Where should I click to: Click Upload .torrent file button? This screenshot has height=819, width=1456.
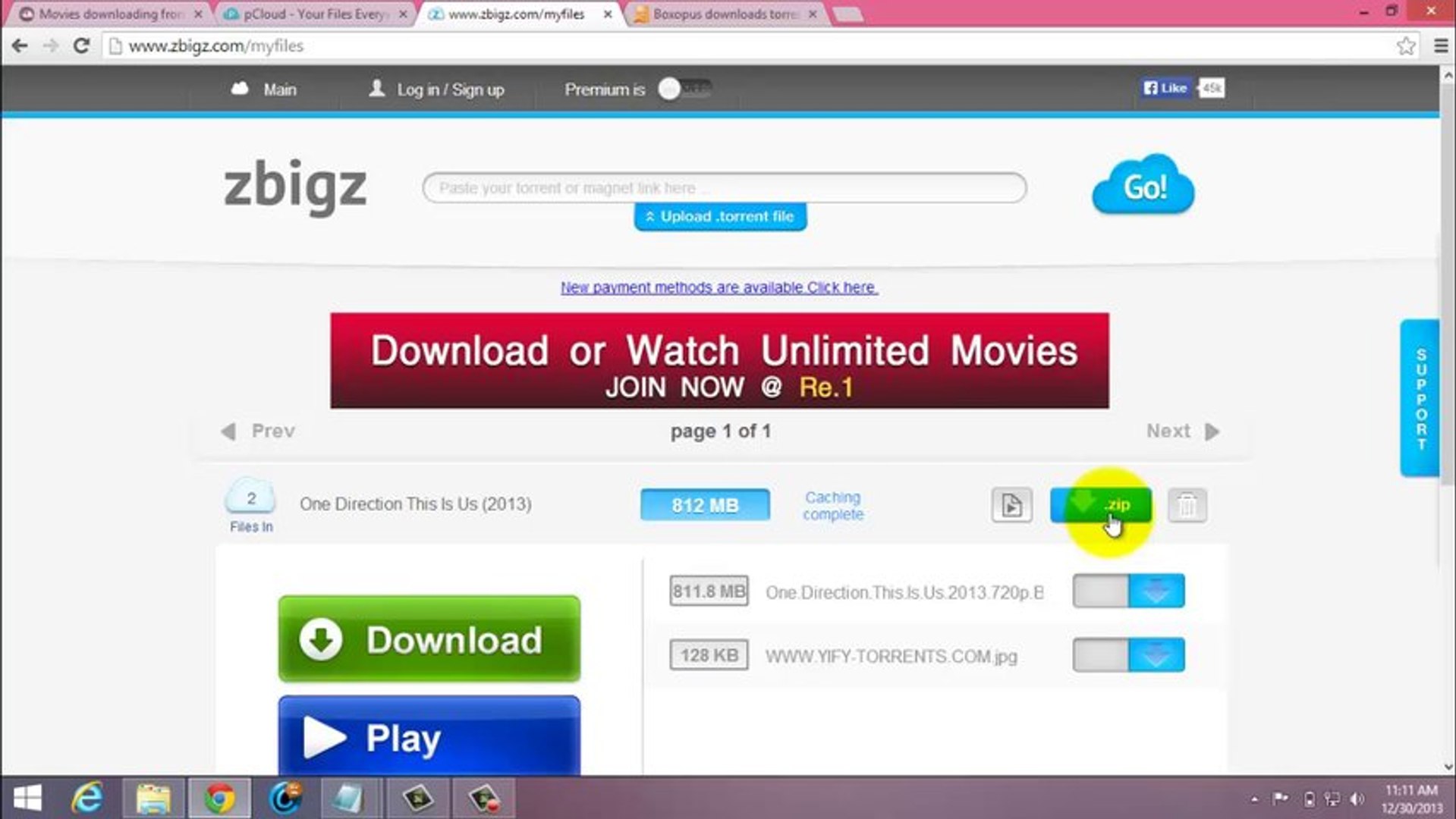(x=720, y=217)
